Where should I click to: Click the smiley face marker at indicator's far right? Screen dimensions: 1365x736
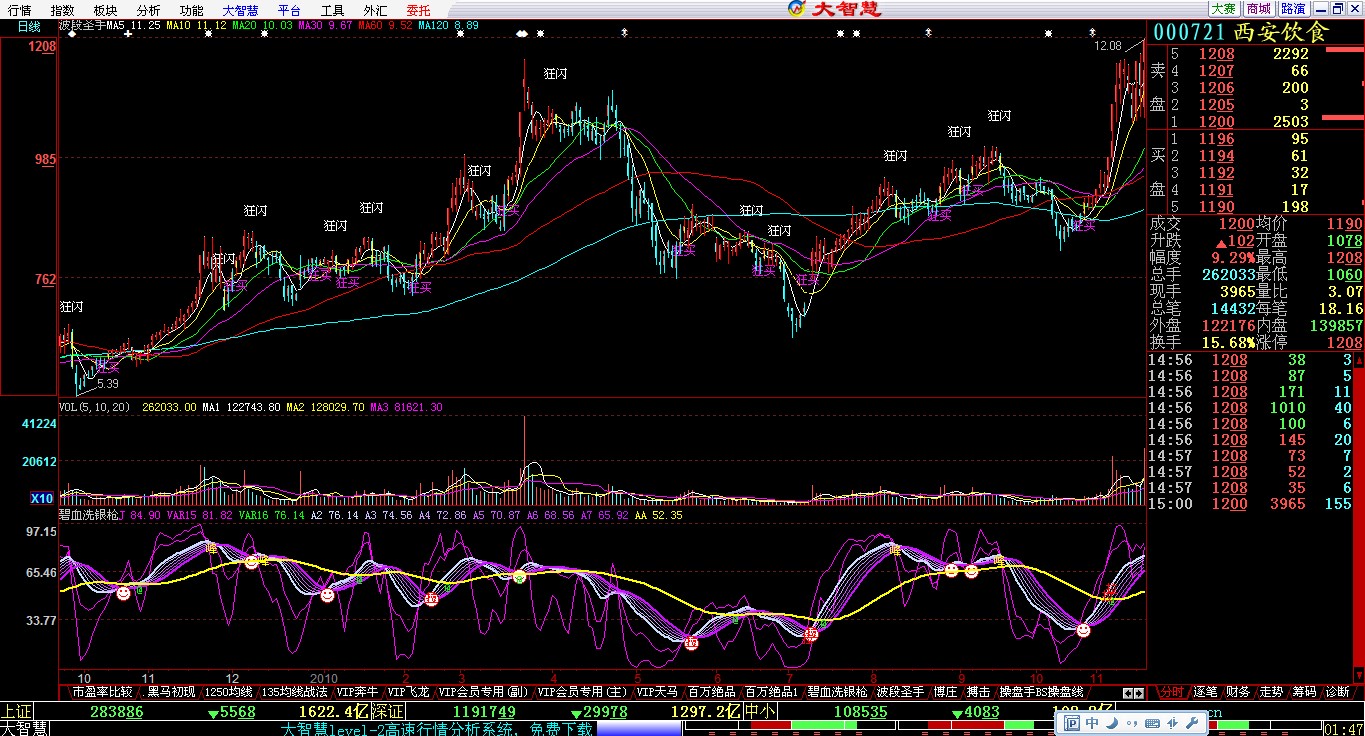tap(1083, 630)
